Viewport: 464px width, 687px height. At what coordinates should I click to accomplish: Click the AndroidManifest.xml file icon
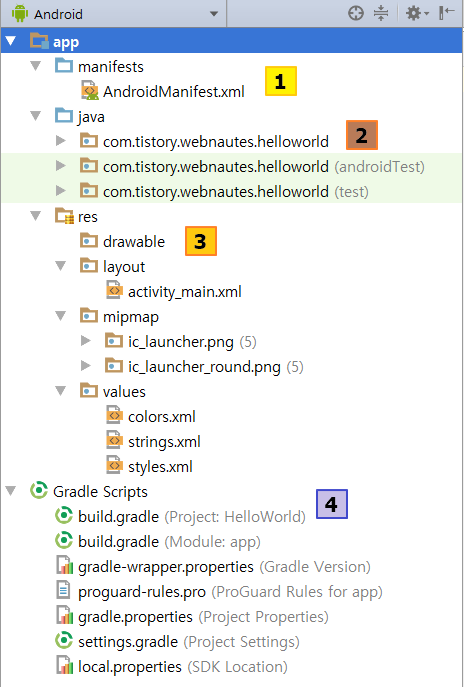pos(90,90)
